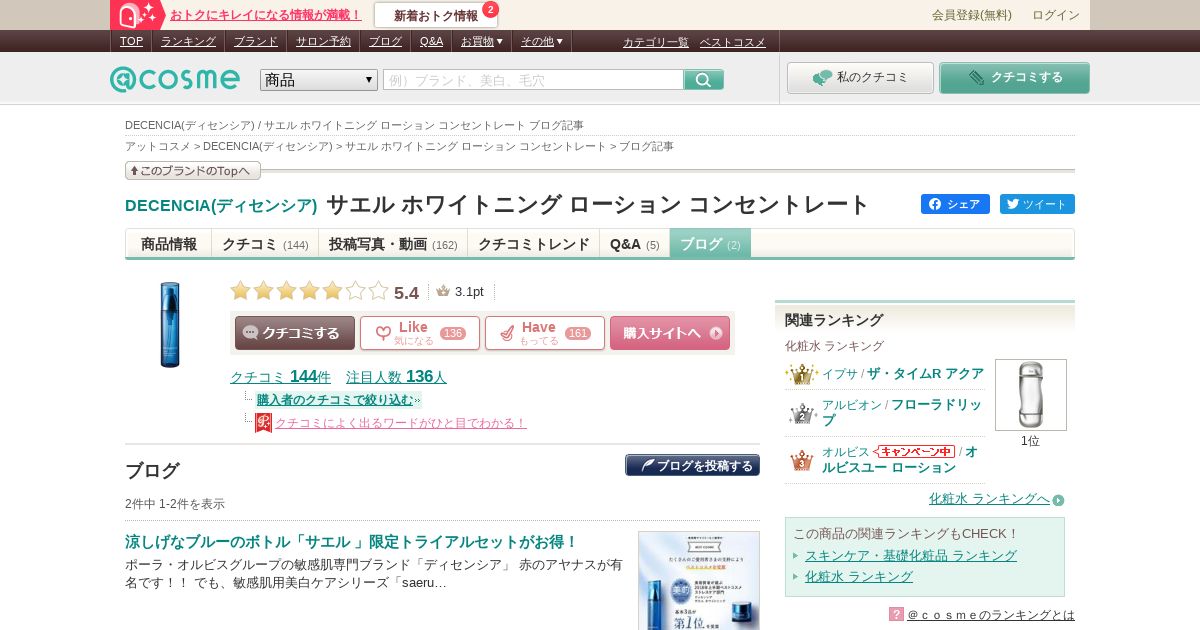Click 化粧水 ランキング link in CHECK box
This screenshot has height=630, width=1200.
(x=859, y=576)
